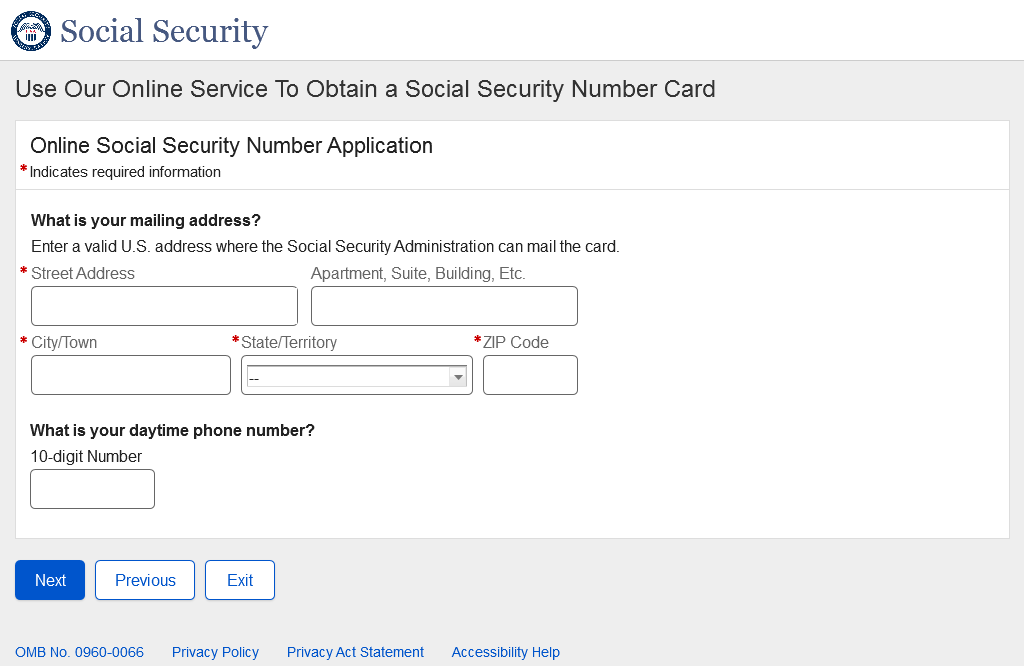Click the State/Territory label text
This screenshot has height=666, width=1024.
[289, 342]
